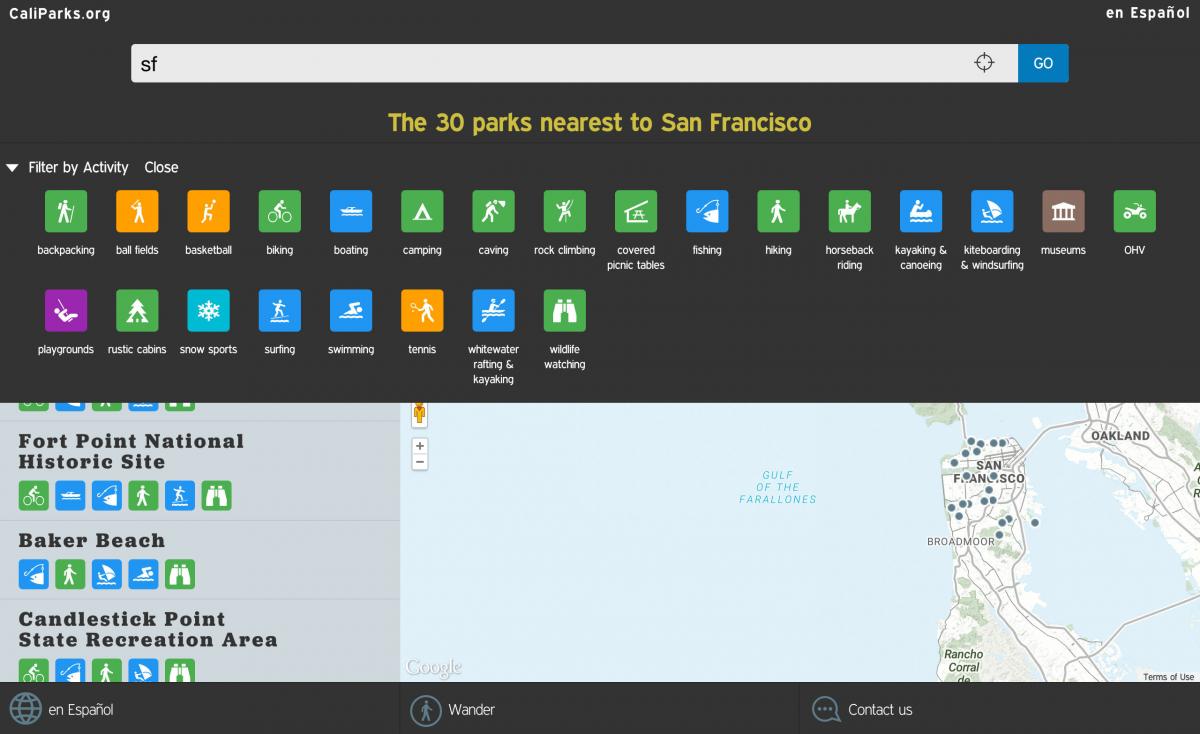Image resolution: width=1200 pixels, height=734 pixels.
Task: Choose the playgrounds filter icon
Action: [x=66, y=311]
